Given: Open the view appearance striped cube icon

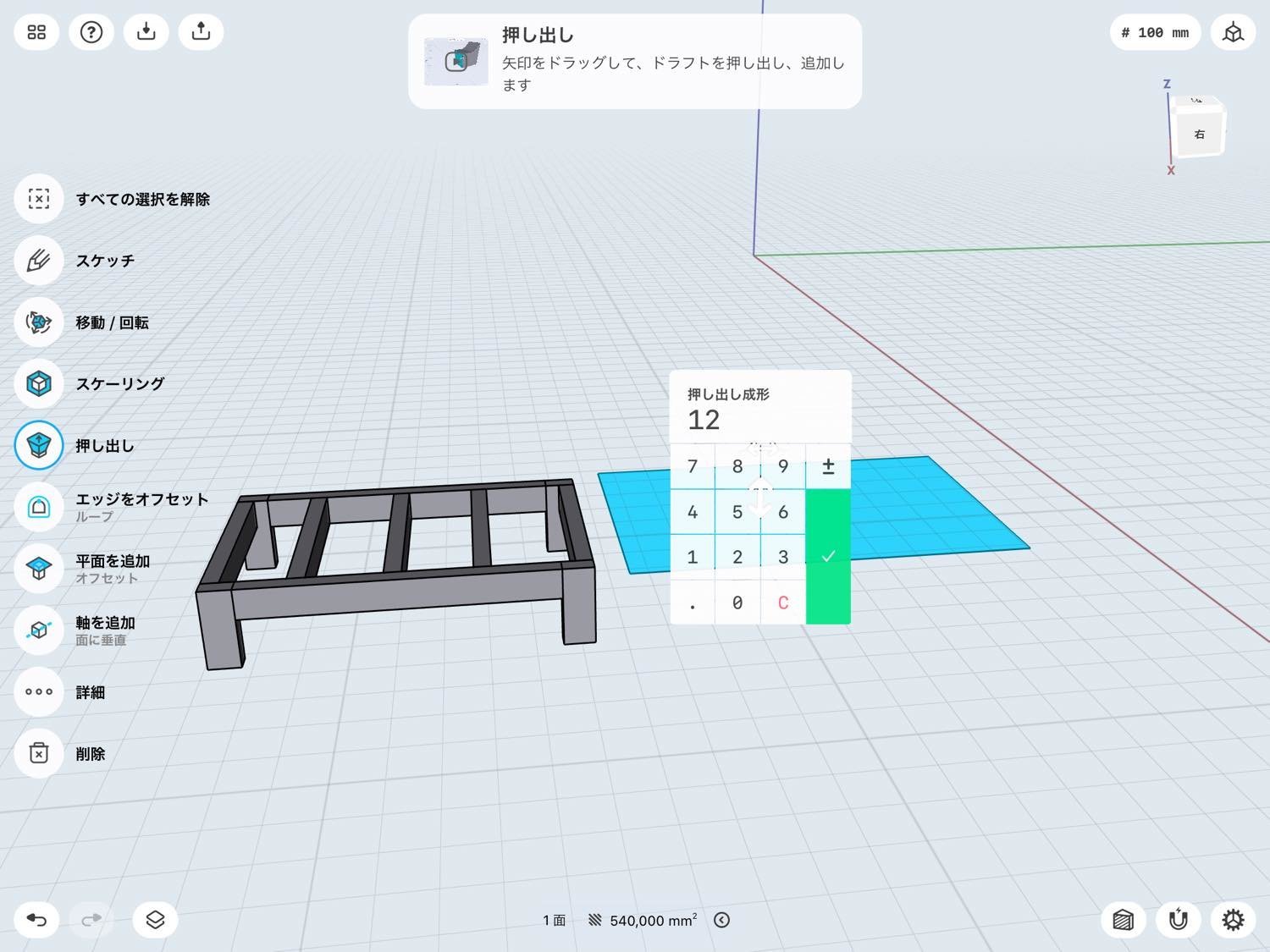Looking at the screenshot, I should click(1123, 920).
